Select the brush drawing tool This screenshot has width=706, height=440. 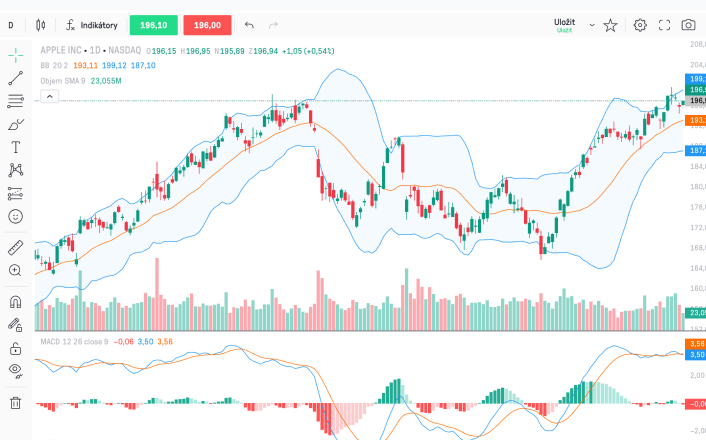tap(16, 124)
